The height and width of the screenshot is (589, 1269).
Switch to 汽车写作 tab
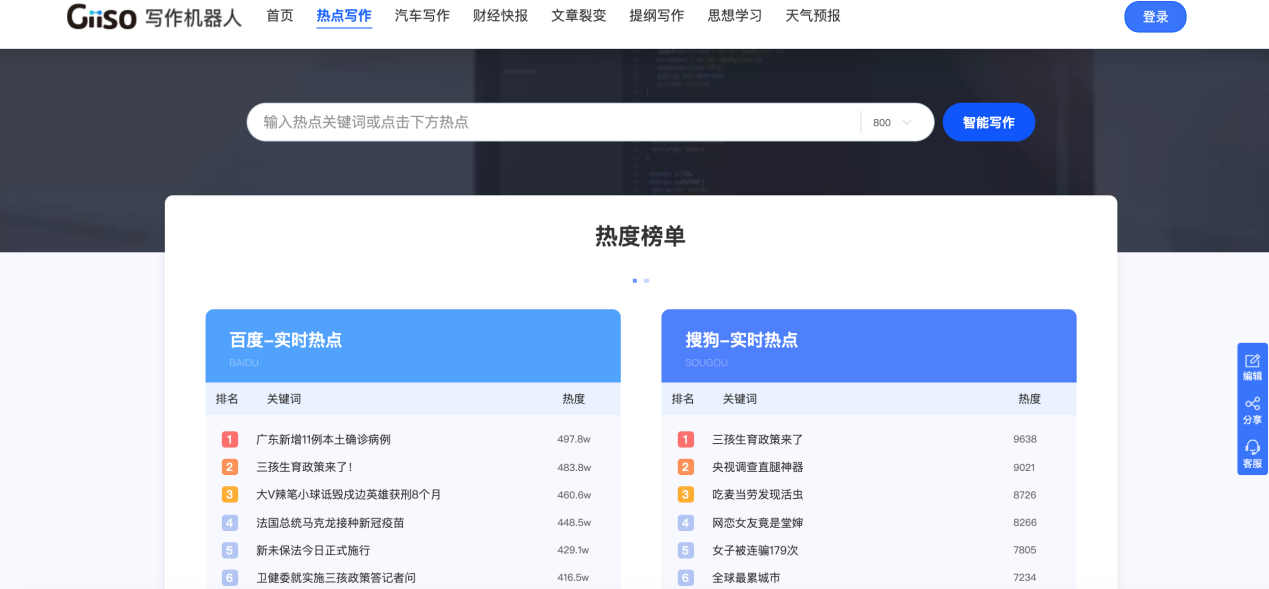422,16
